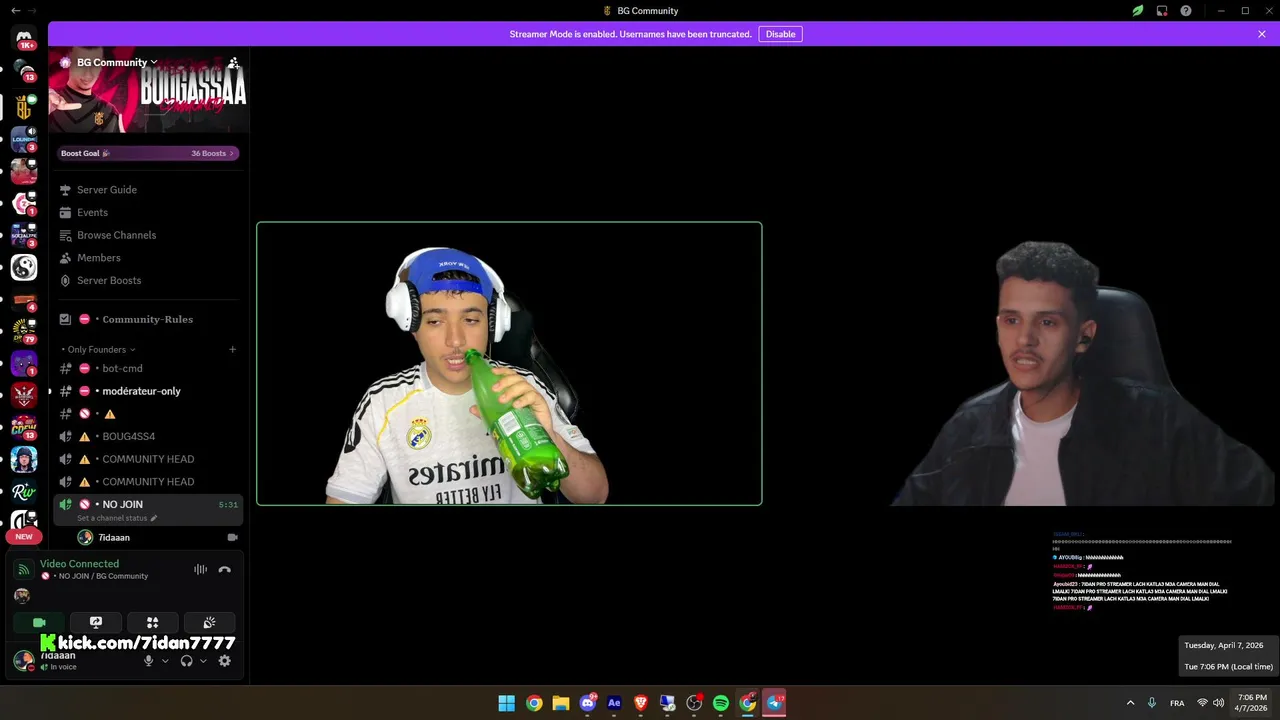Dismiss the Streamer Mode banner
1280x720 pixels.
point(1262,34)
